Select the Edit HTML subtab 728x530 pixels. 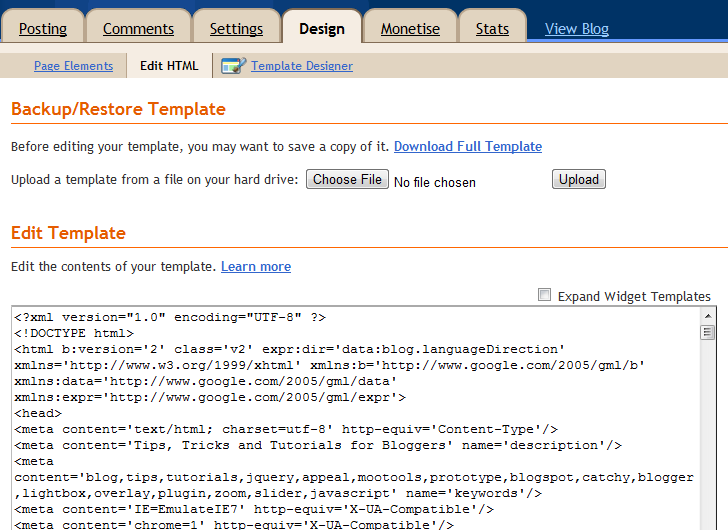(x=169, y=66)
